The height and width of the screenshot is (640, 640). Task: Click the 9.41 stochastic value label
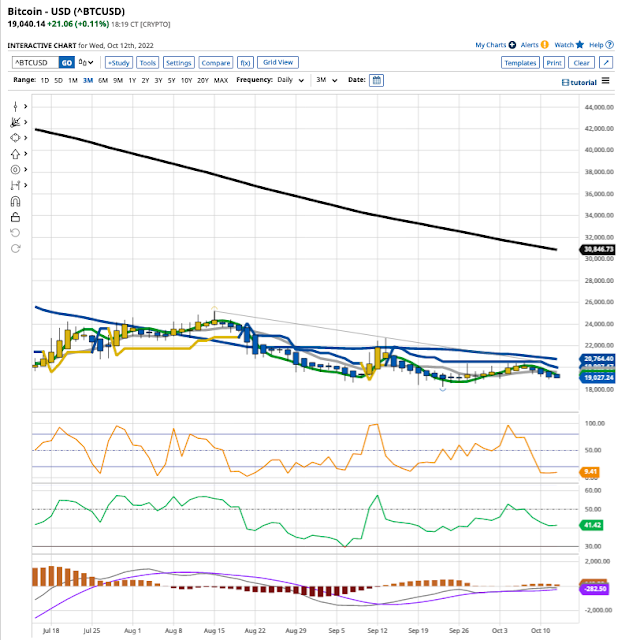coord(590,472)
